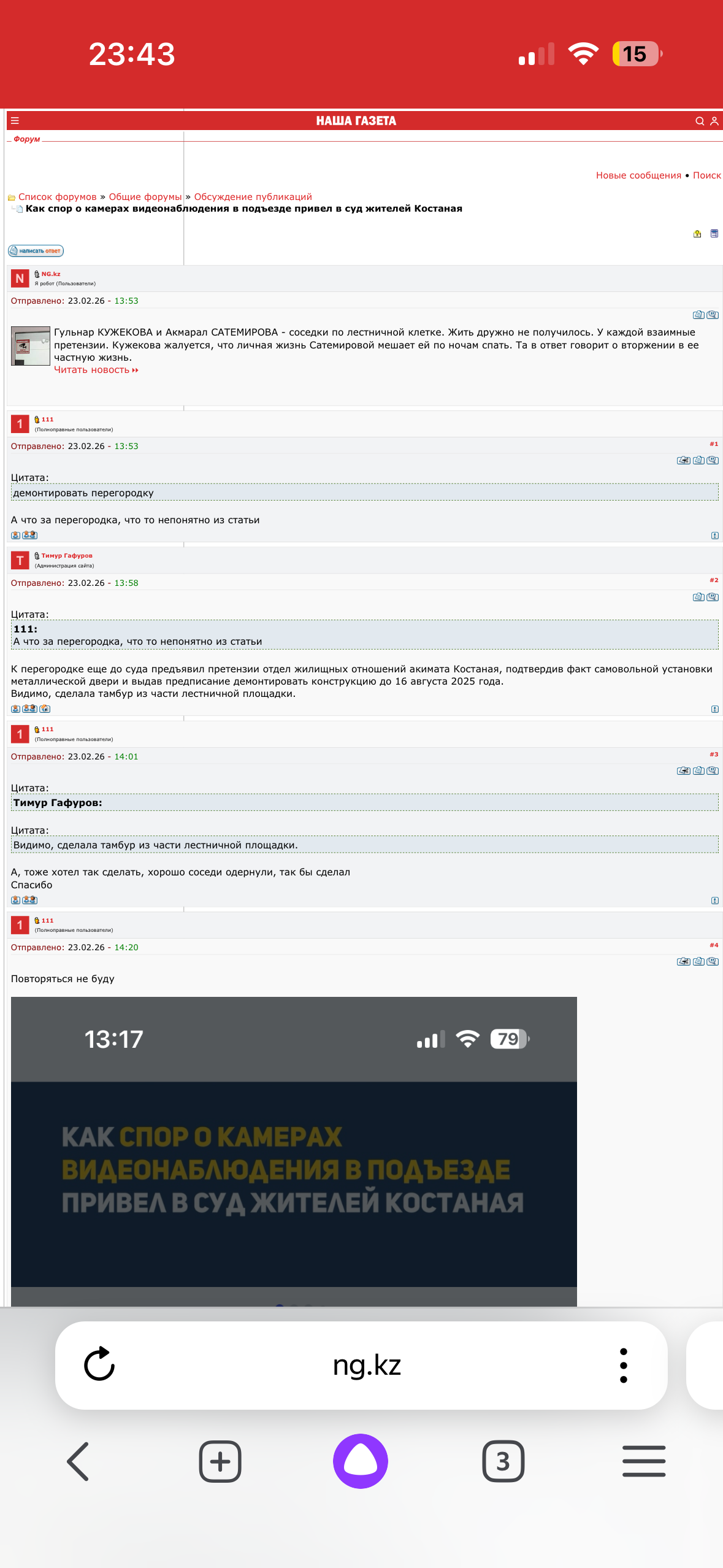
Task: Open the tab switcher showing 3 tabs
Action: point(503,1461)
